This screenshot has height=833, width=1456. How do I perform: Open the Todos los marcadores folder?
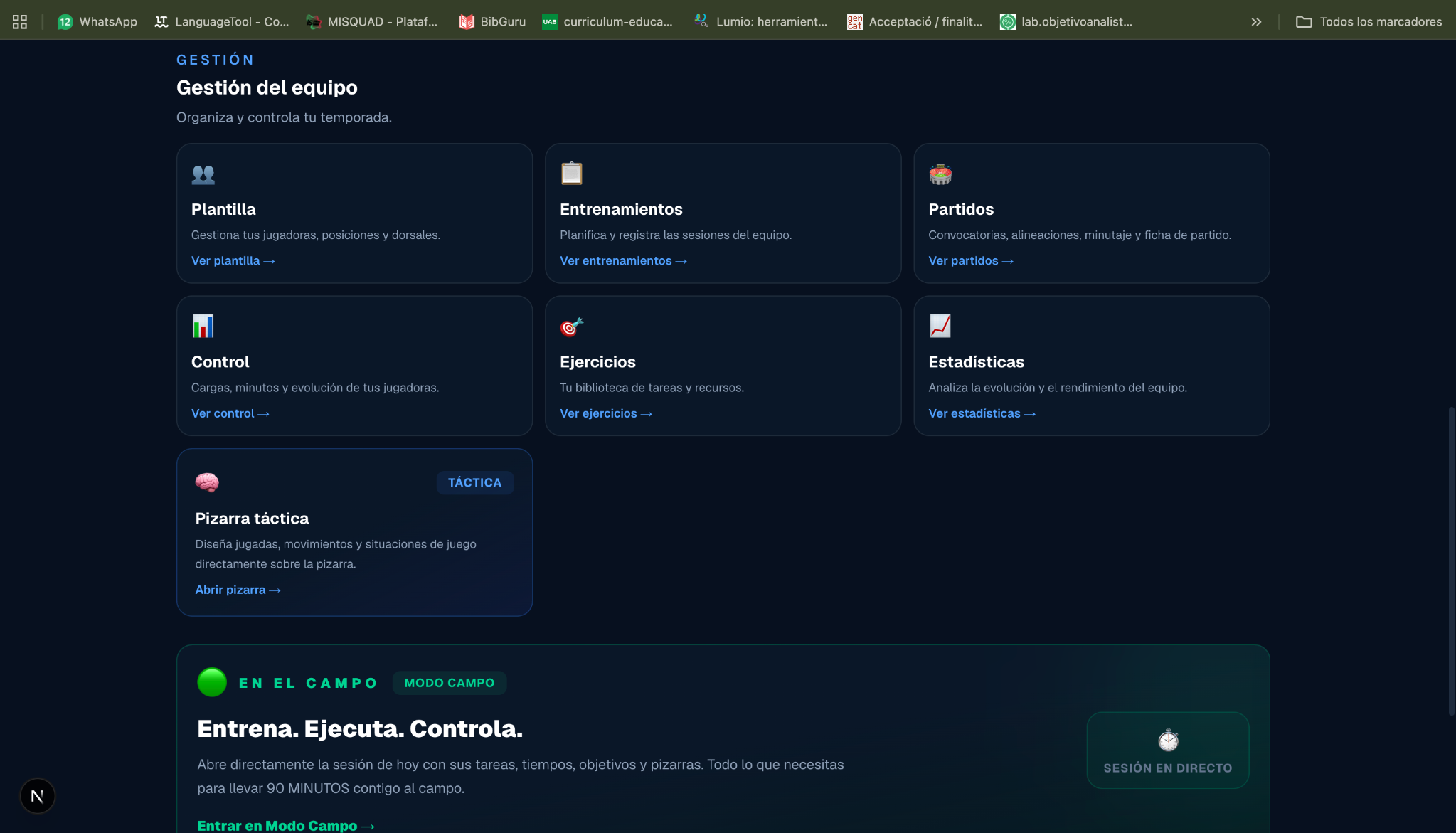point(1369,21)
